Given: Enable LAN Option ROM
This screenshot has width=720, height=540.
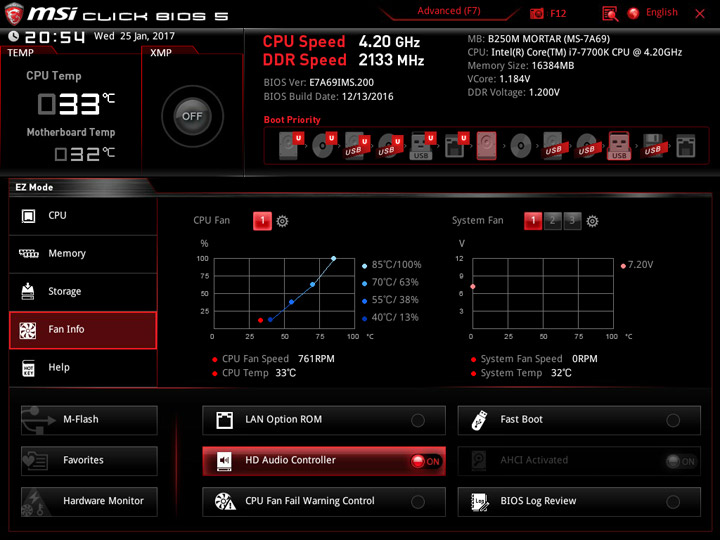Looking at the screenshot, I should point(324,420).
